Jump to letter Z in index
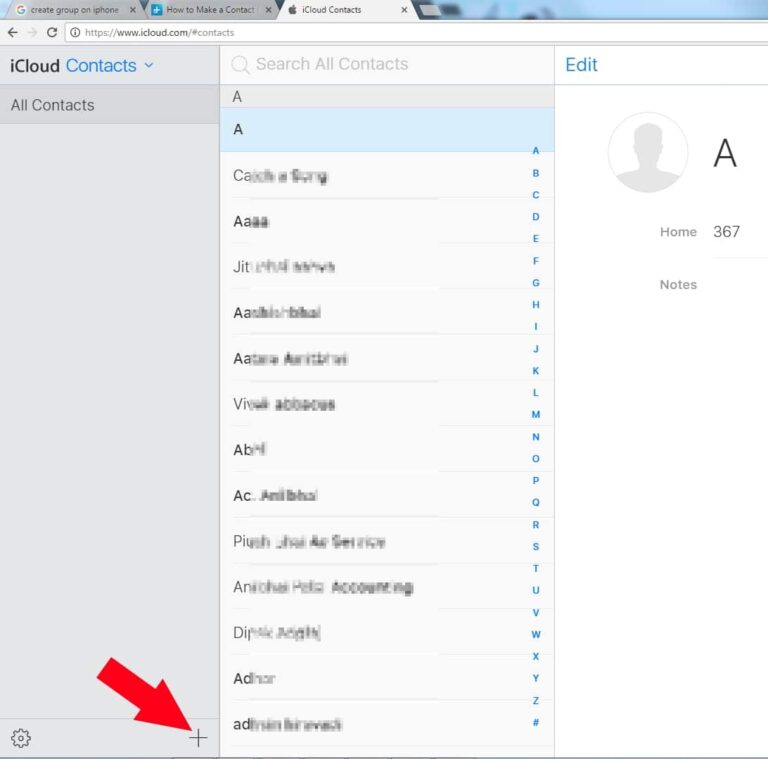768x759 pixels. (536, 700)
